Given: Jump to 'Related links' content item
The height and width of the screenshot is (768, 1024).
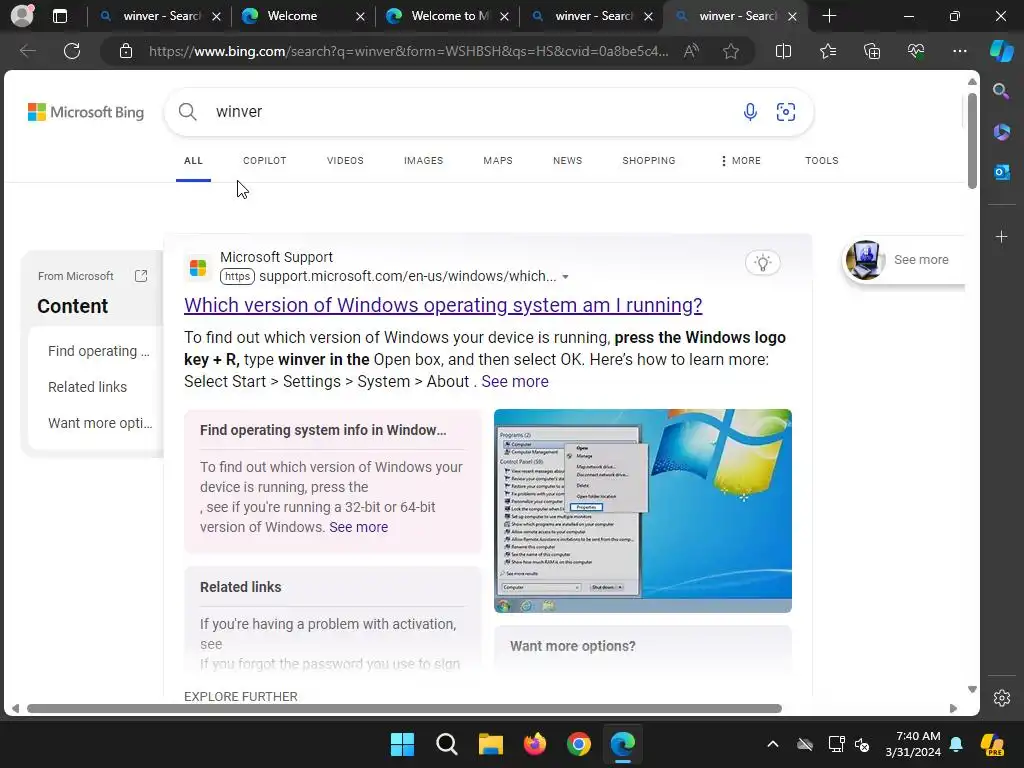Looking at the screenshot, I should pyautogui.click(x=88, y=387).
